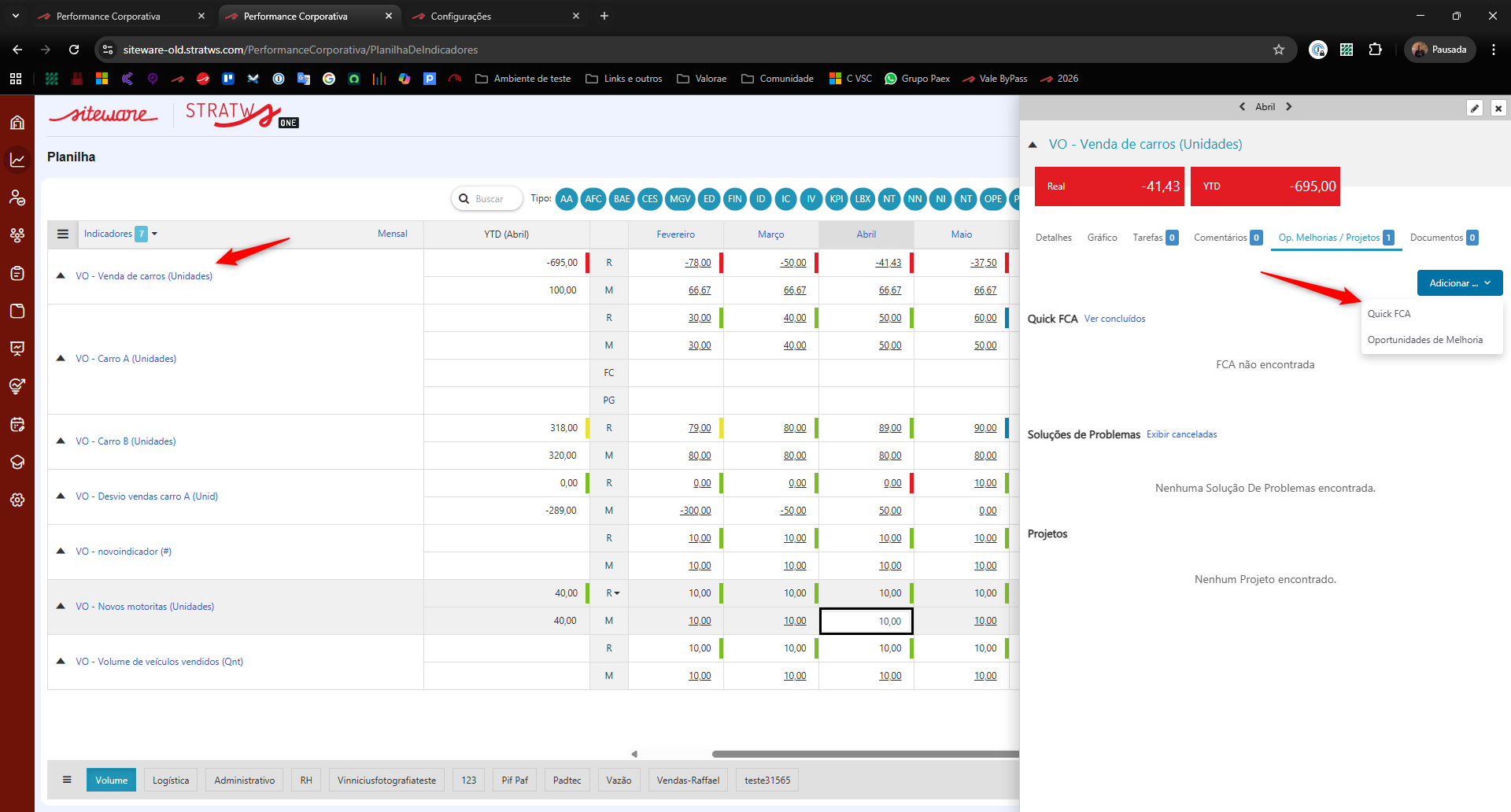Toggle the MGV type filter

tap(680, 199)
